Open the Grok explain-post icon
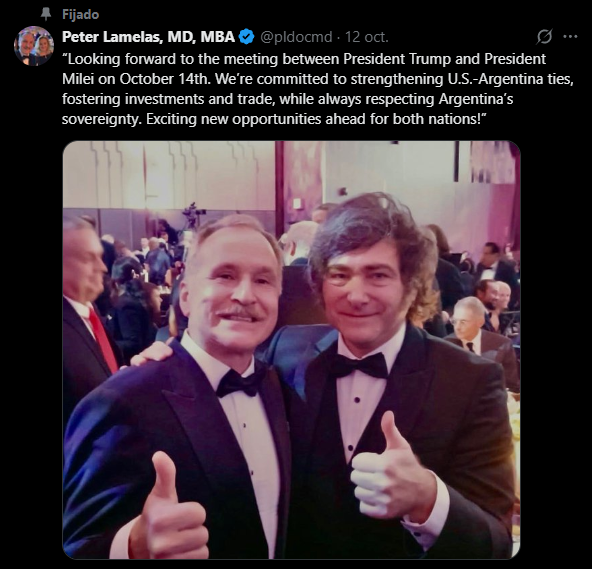592x569 pixels. pos(544,37)
